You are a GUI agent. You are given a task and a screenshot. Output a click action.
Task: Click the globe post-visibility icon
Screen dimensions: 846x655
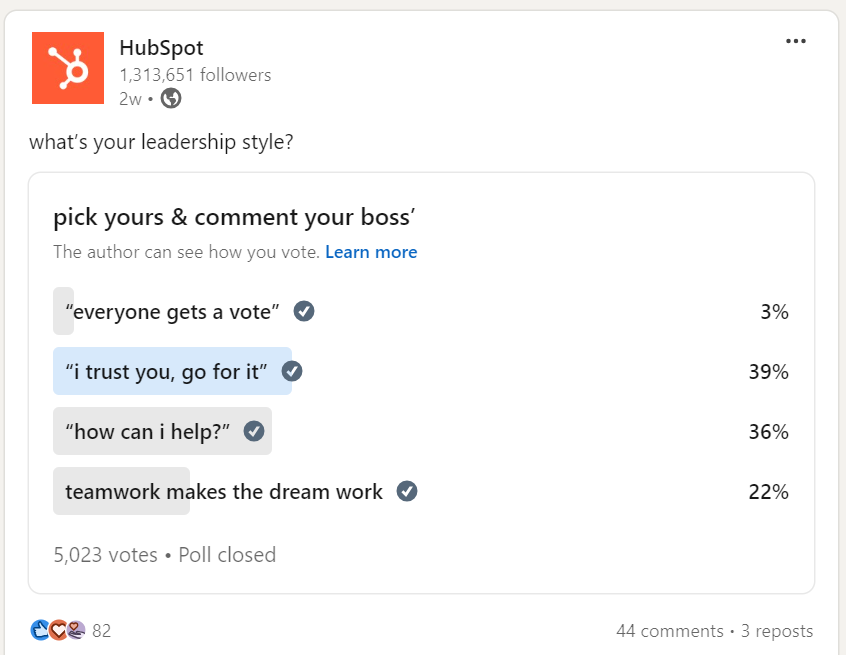point(170,100)
